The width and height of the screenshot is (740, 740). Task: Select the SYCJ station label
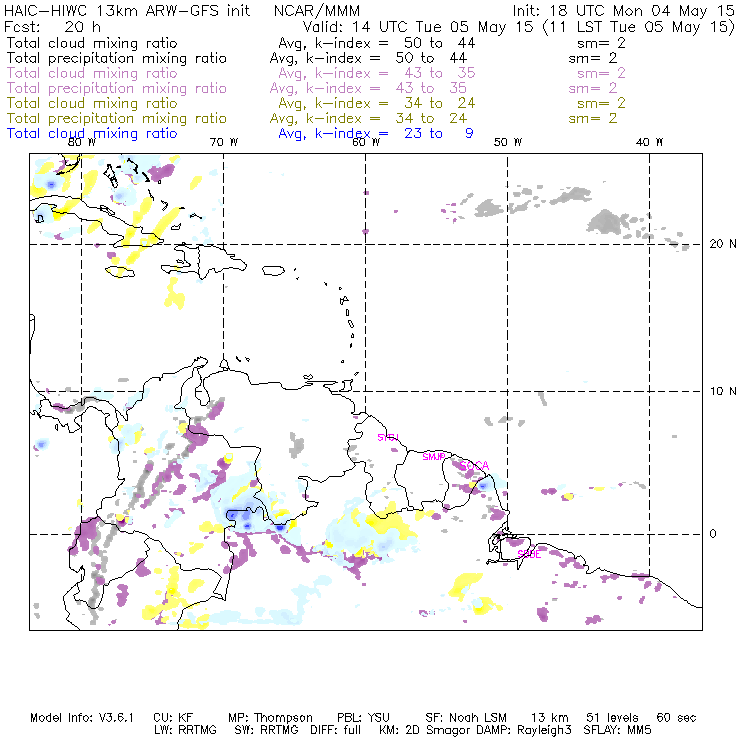(x=387, y=438)
